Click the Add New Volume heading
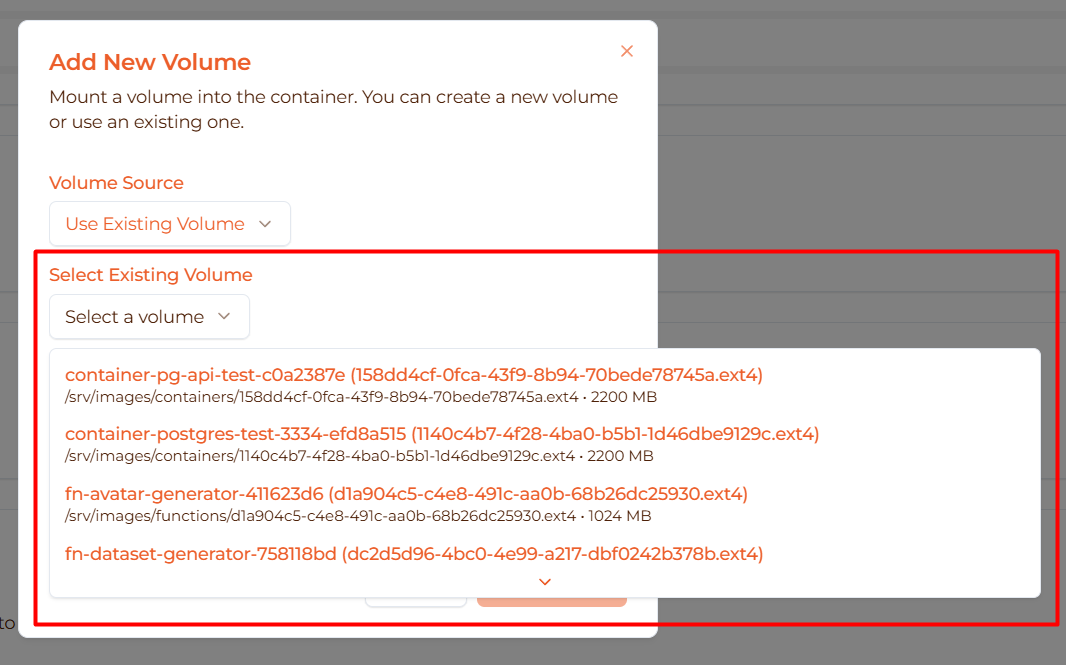 150,62
